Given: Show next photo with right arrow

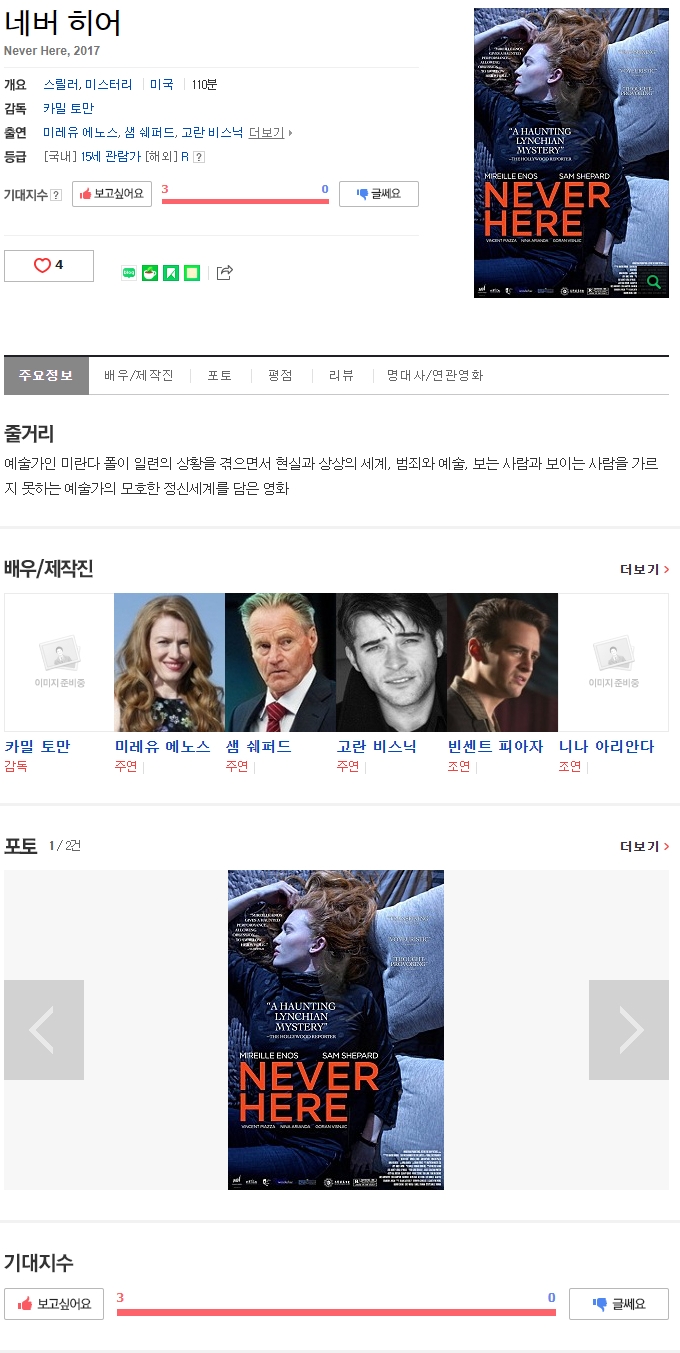Looking at the screenshot, I should 629,1030.
